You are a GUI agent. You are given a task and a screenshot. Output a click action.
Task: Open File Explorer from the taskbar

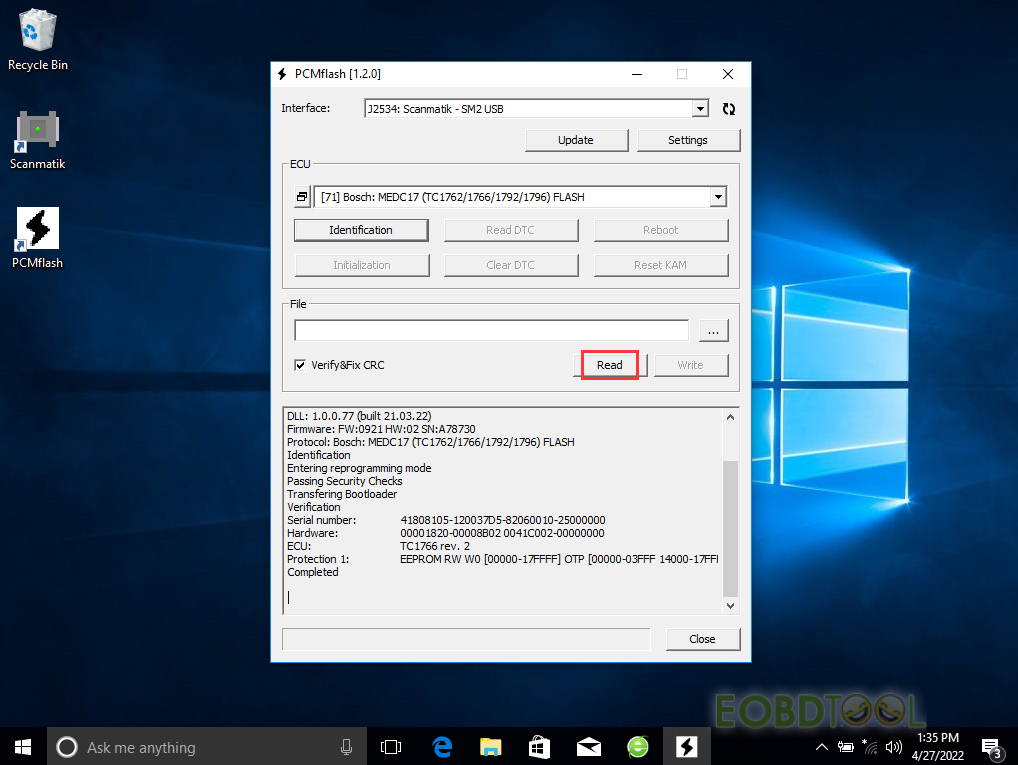[490, 746]
